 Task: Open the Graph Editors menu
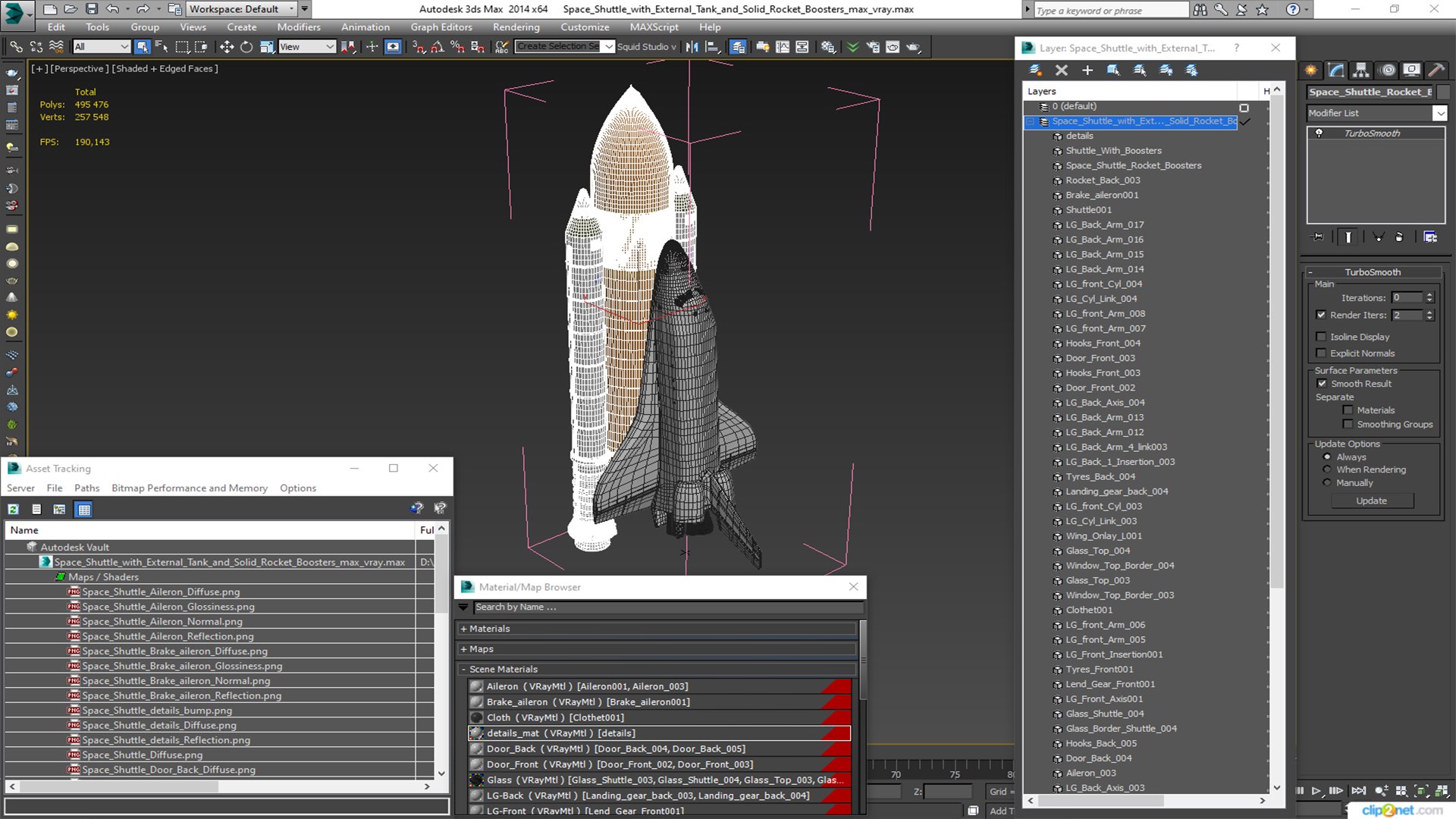[441, 27]
